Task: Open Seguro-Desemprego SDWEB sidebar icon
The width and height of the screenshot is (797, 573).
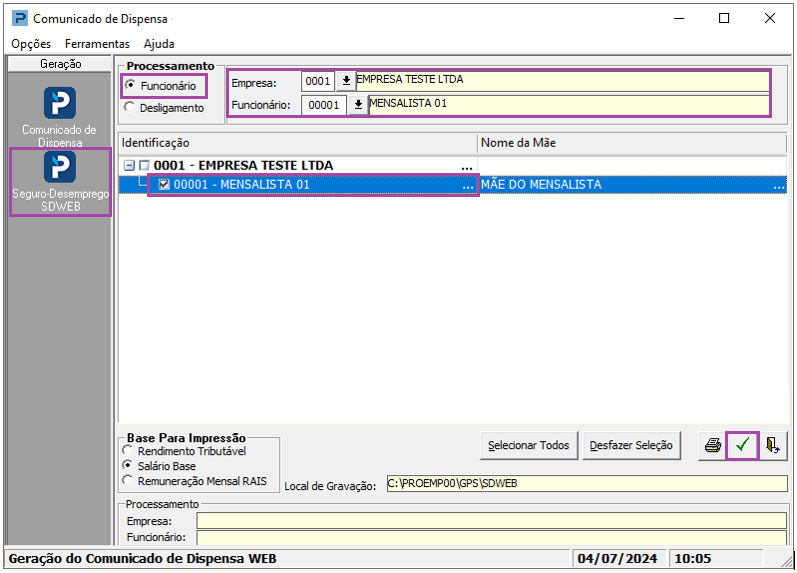Action: coord(60,168)
